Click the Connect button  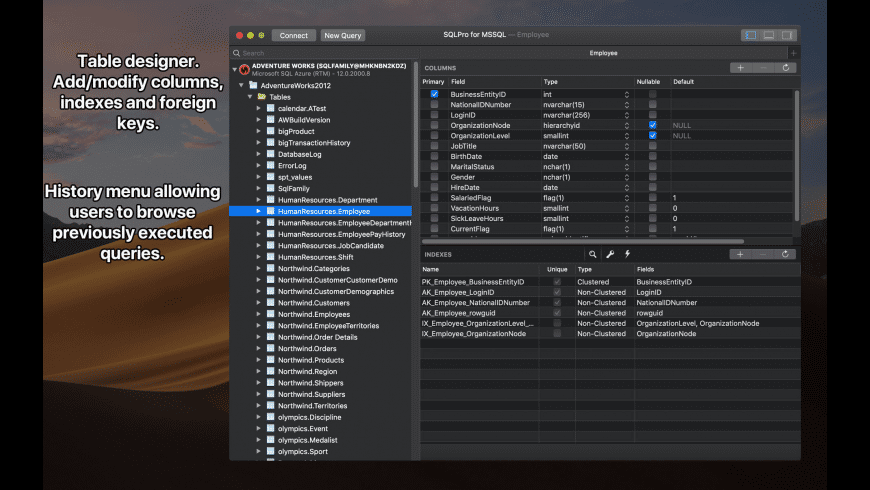pyautogui.click(x=293, y=35)
